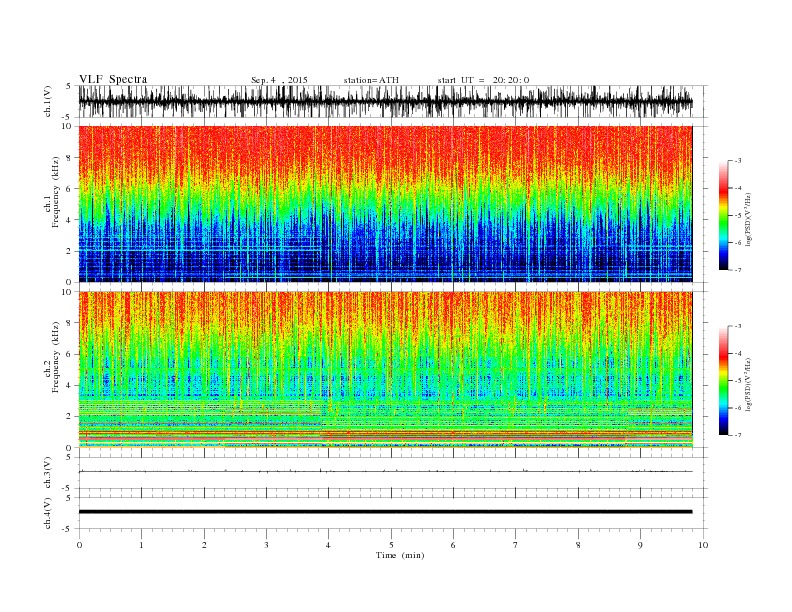Click the 'station=ATH' header text
Viewport: 792px width, 612px height.
(371, 80)
